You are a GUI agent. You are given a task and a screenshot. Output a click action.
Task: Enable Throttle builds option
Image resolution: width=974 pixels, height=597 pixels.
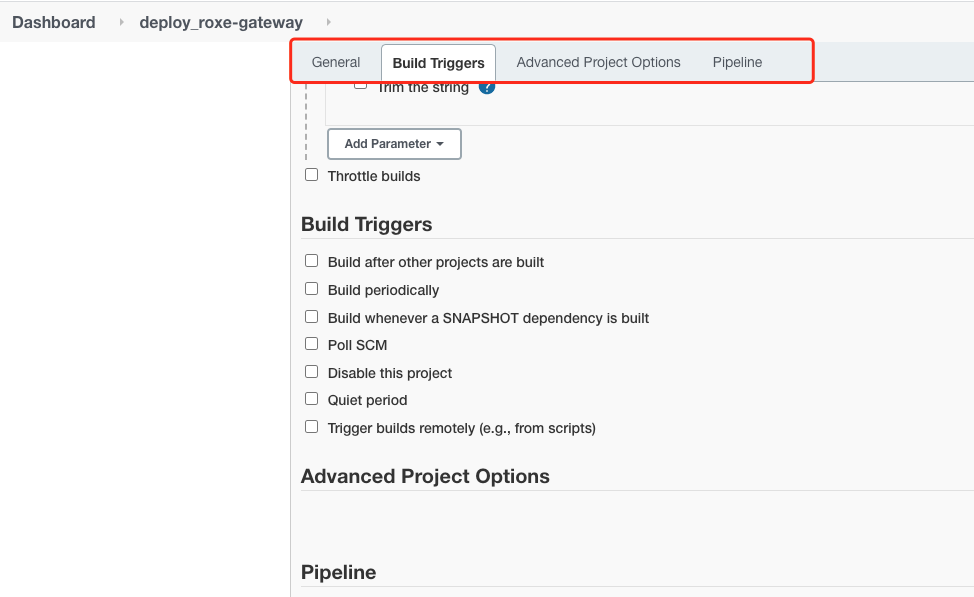pyautogui.click(x=311, y=175)
